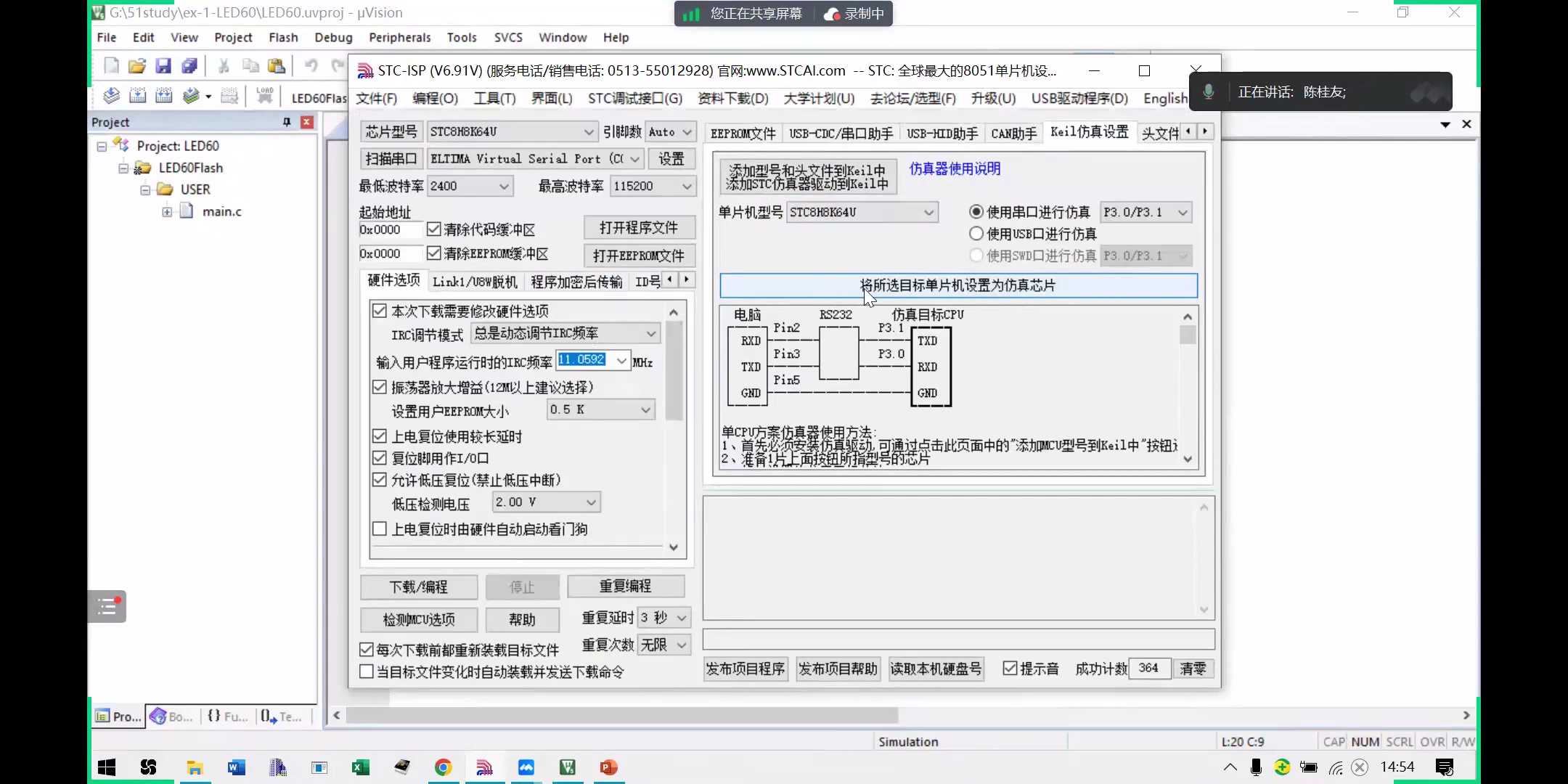The width and height of the screenshot is (1568, 784).
Task: Click the 扫描串口 button
Action: (391, 159)
